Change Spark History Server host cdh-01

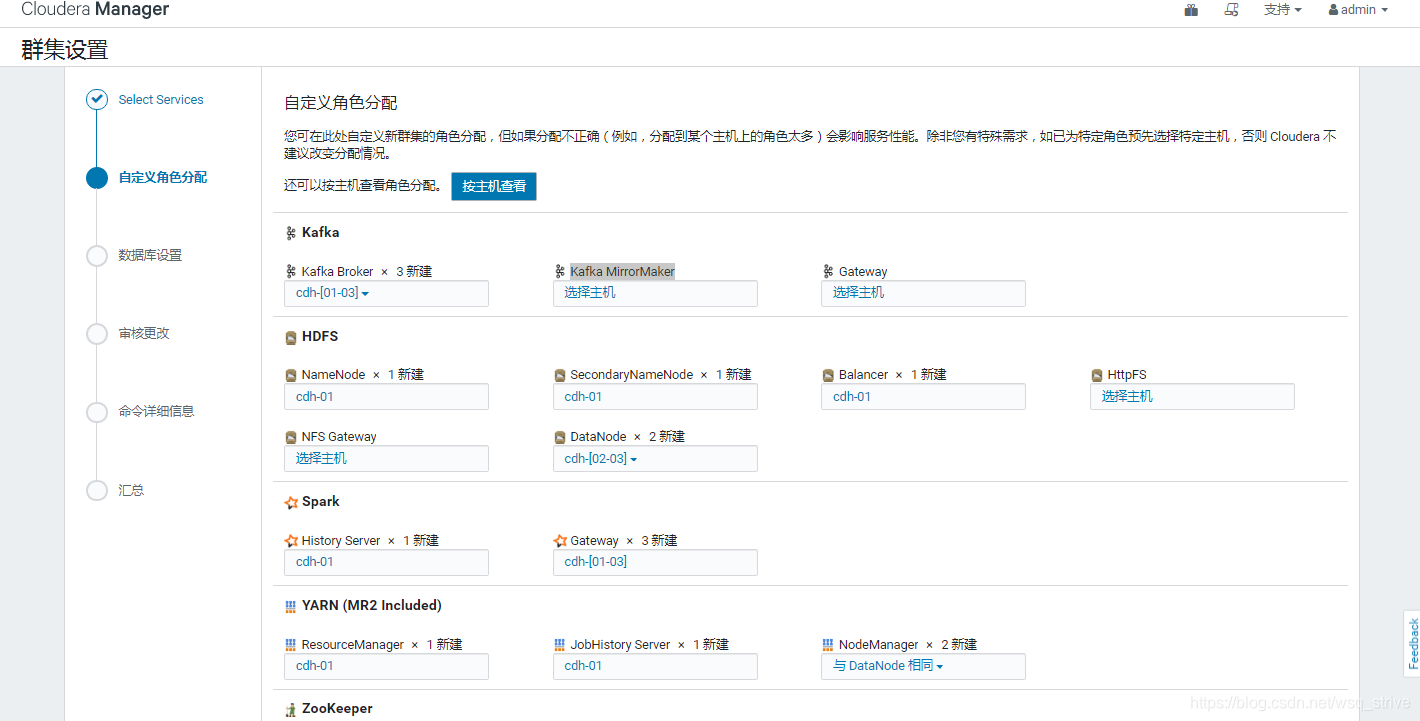click(386, 562)
